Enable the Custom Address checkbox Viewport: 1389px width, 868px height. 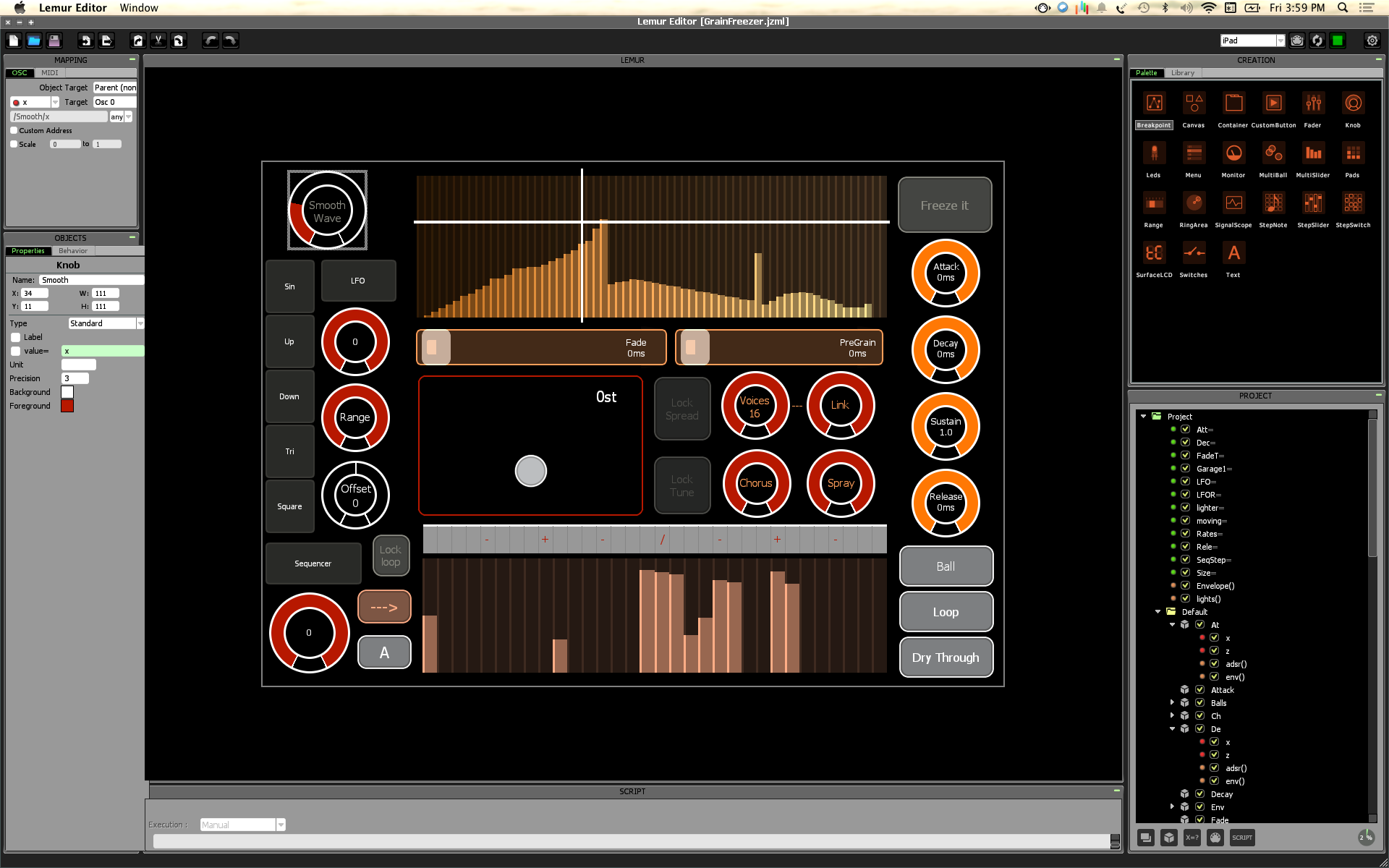click(x=14, y=131)
